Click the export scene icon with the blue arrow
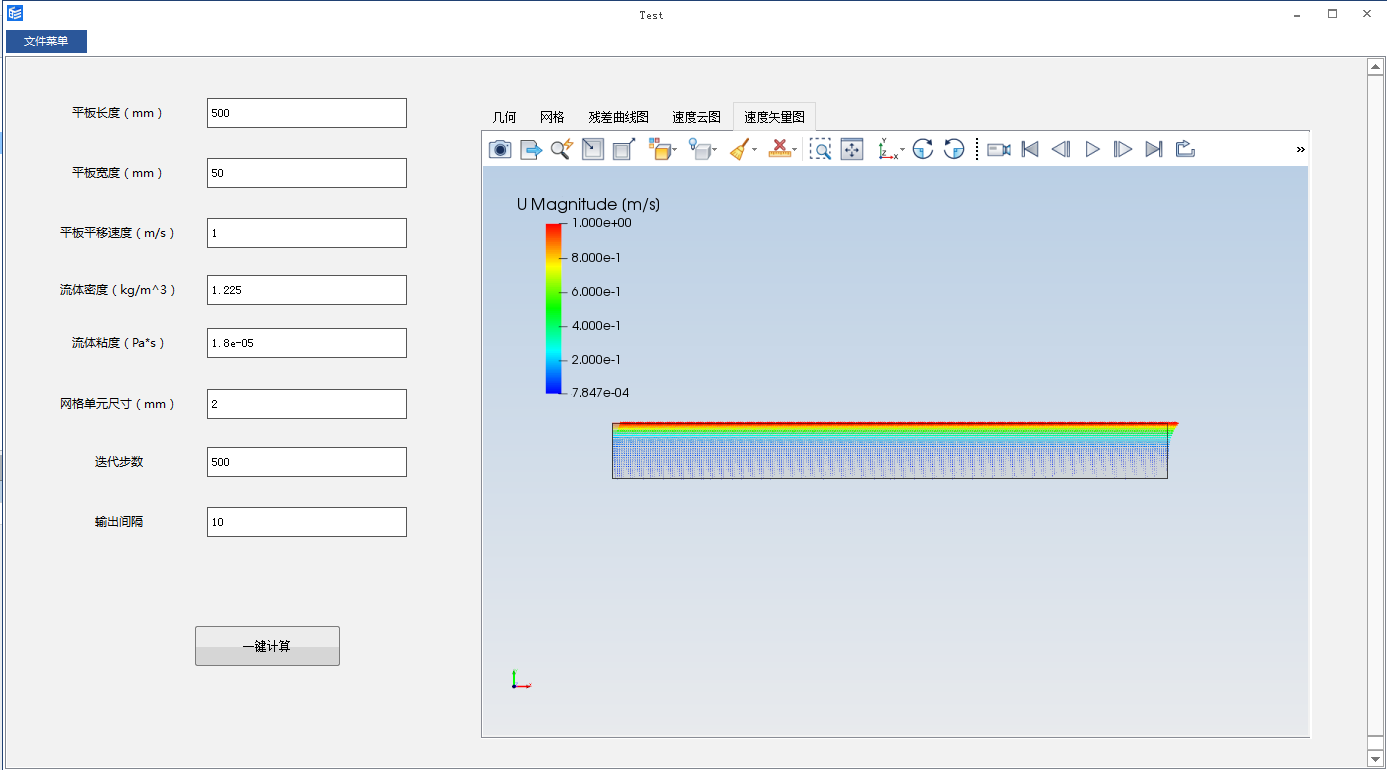Screen dimensions: 1387x770 point(531,149)
